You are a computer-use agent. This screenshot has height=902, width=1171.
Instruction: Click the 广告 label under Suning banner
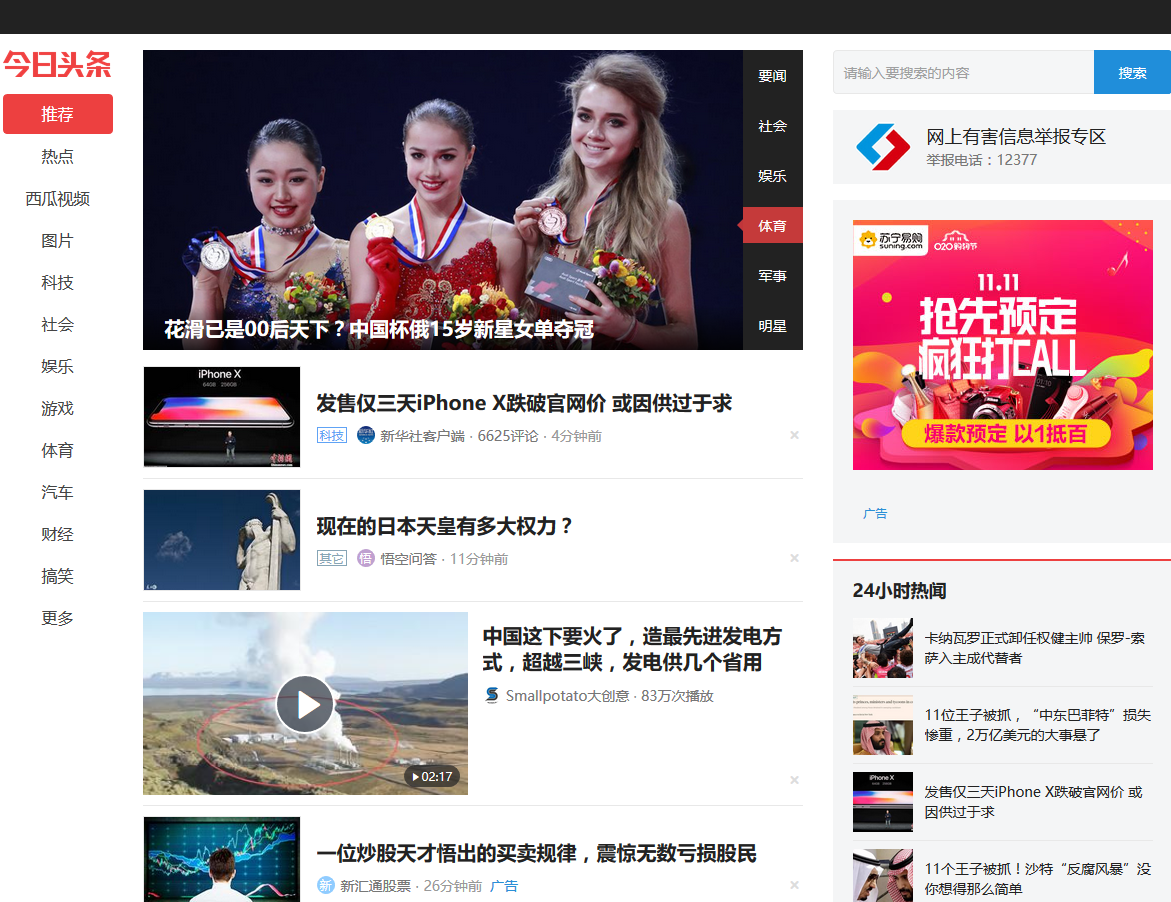[875, 514]
